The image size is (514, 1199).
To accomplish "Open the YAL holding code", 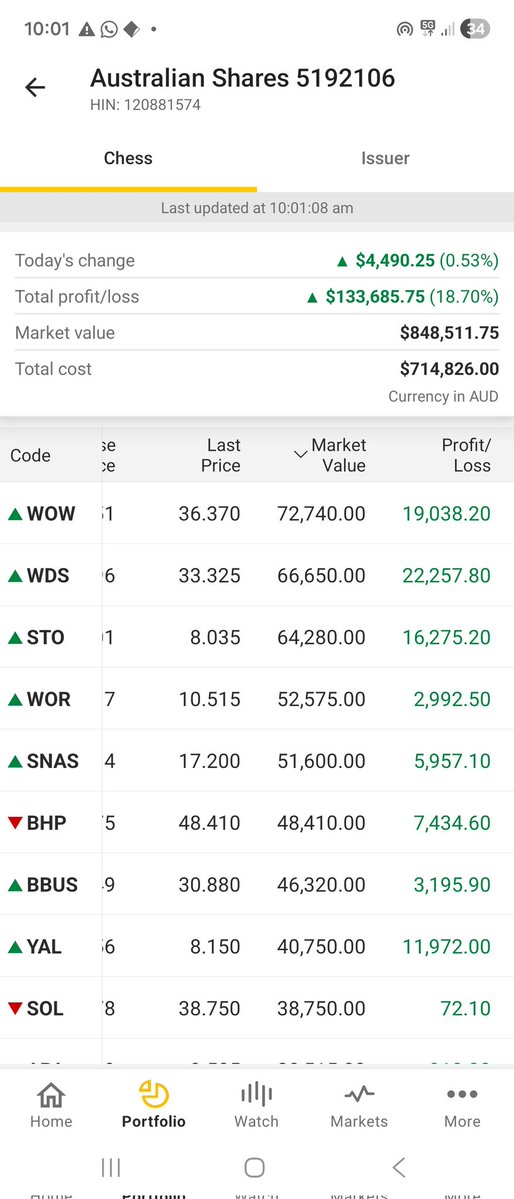I will [44, 947].
